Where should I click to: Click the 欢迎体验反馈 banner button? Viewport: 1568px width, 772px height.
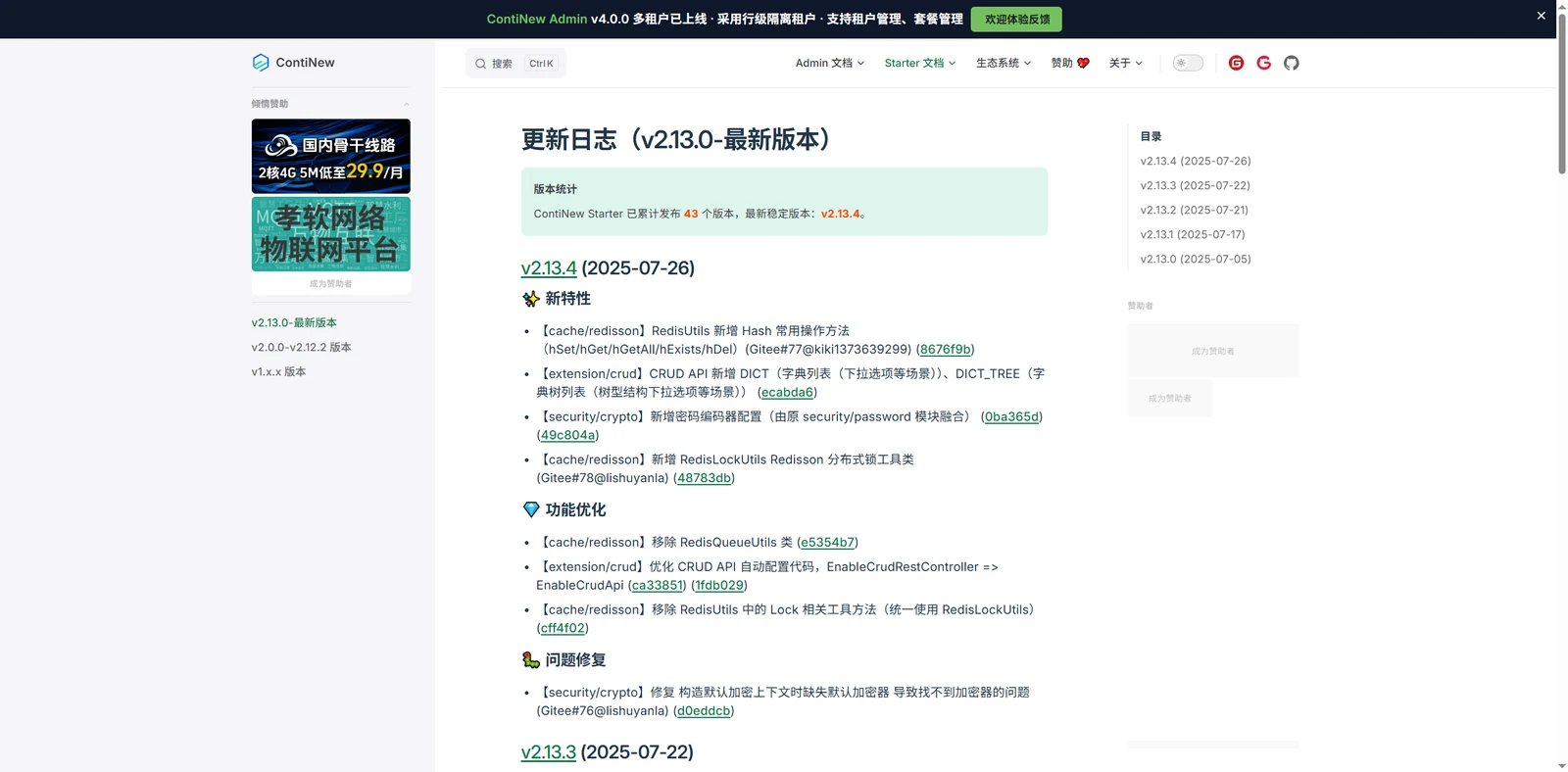pos(1016,19)
